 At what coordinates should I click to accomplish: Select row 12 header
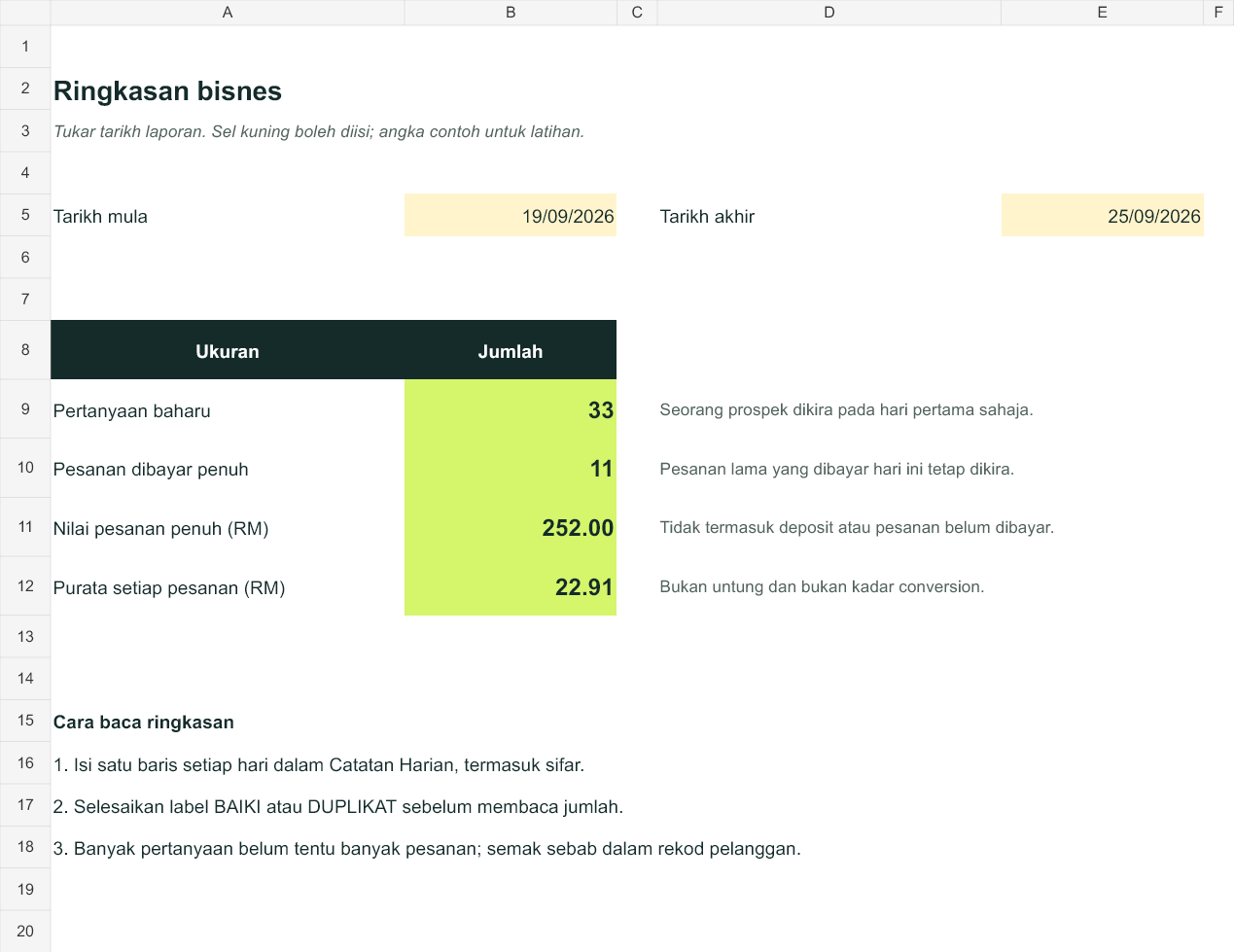tap(25, 586)
